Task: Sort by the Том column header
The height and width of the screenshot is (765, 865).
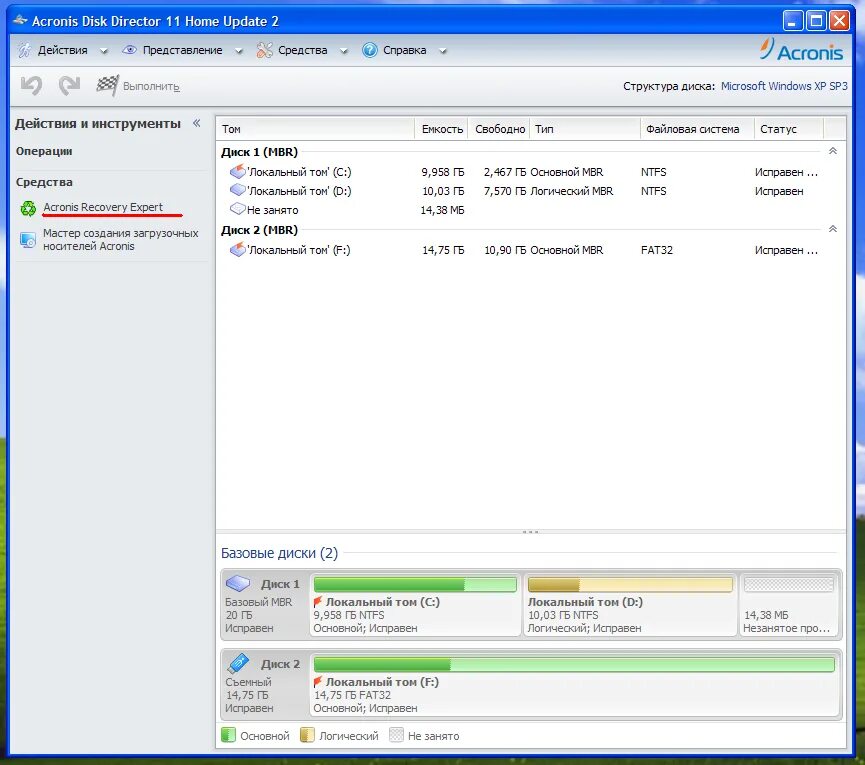Action: pos(315,129)
